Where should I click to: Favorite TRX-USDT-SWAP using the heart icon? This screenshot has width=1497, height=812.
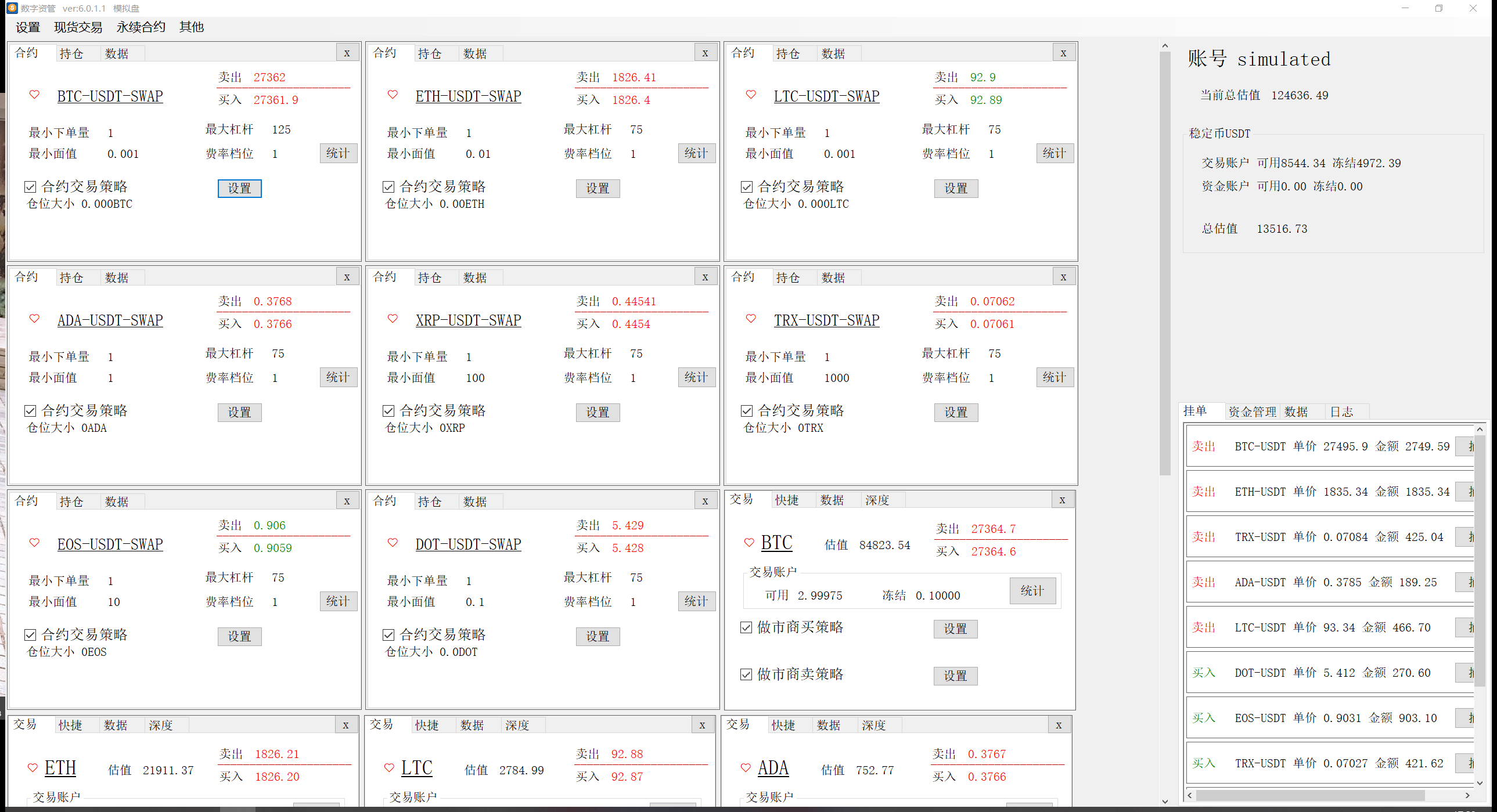click(751, 319)
